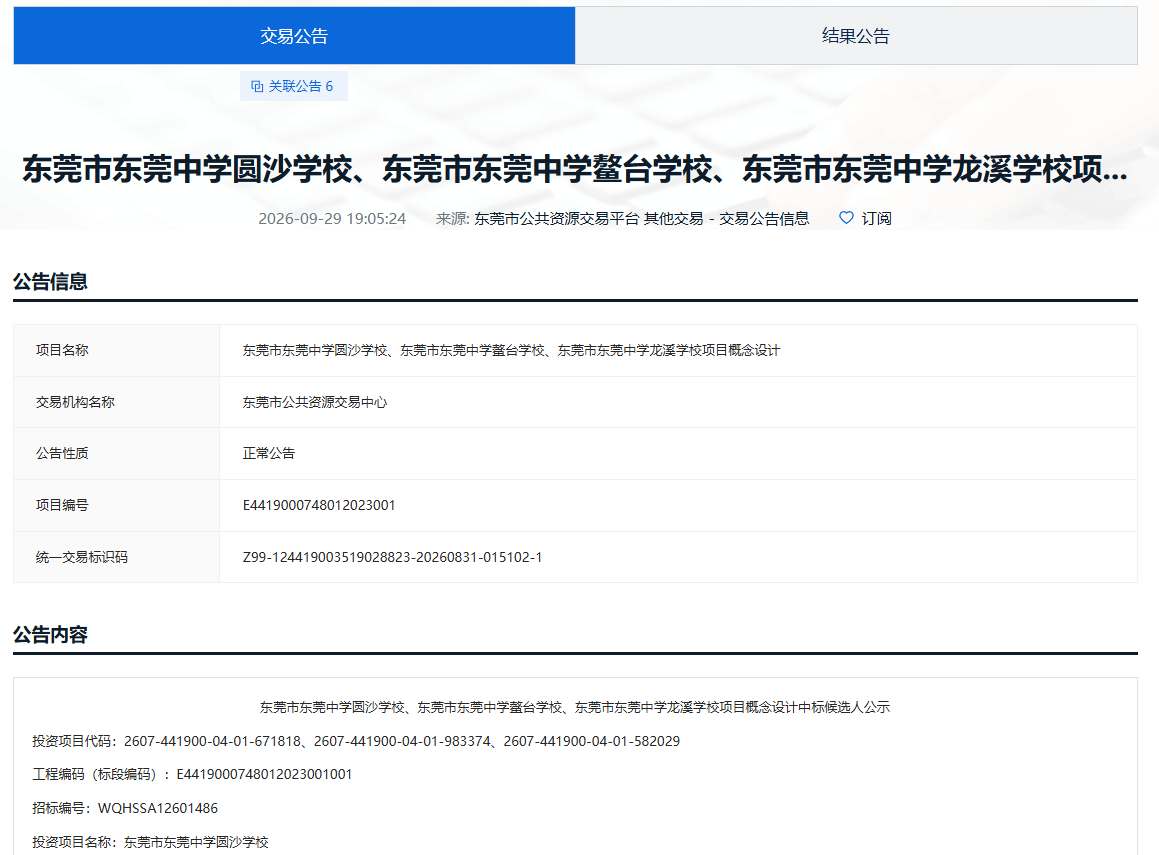This screenshot has width=1159, height=855.
Task: Click the 公告信息 section heading
Action: [50, 282]
